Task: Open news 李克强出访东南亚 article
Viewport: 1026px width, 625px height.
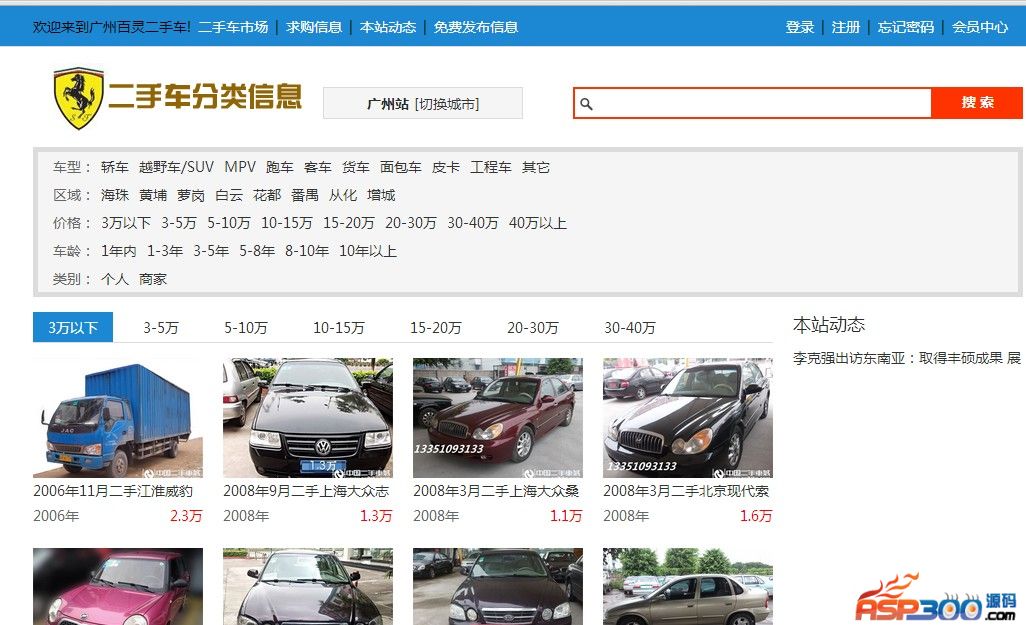Action: pos(906,358)
